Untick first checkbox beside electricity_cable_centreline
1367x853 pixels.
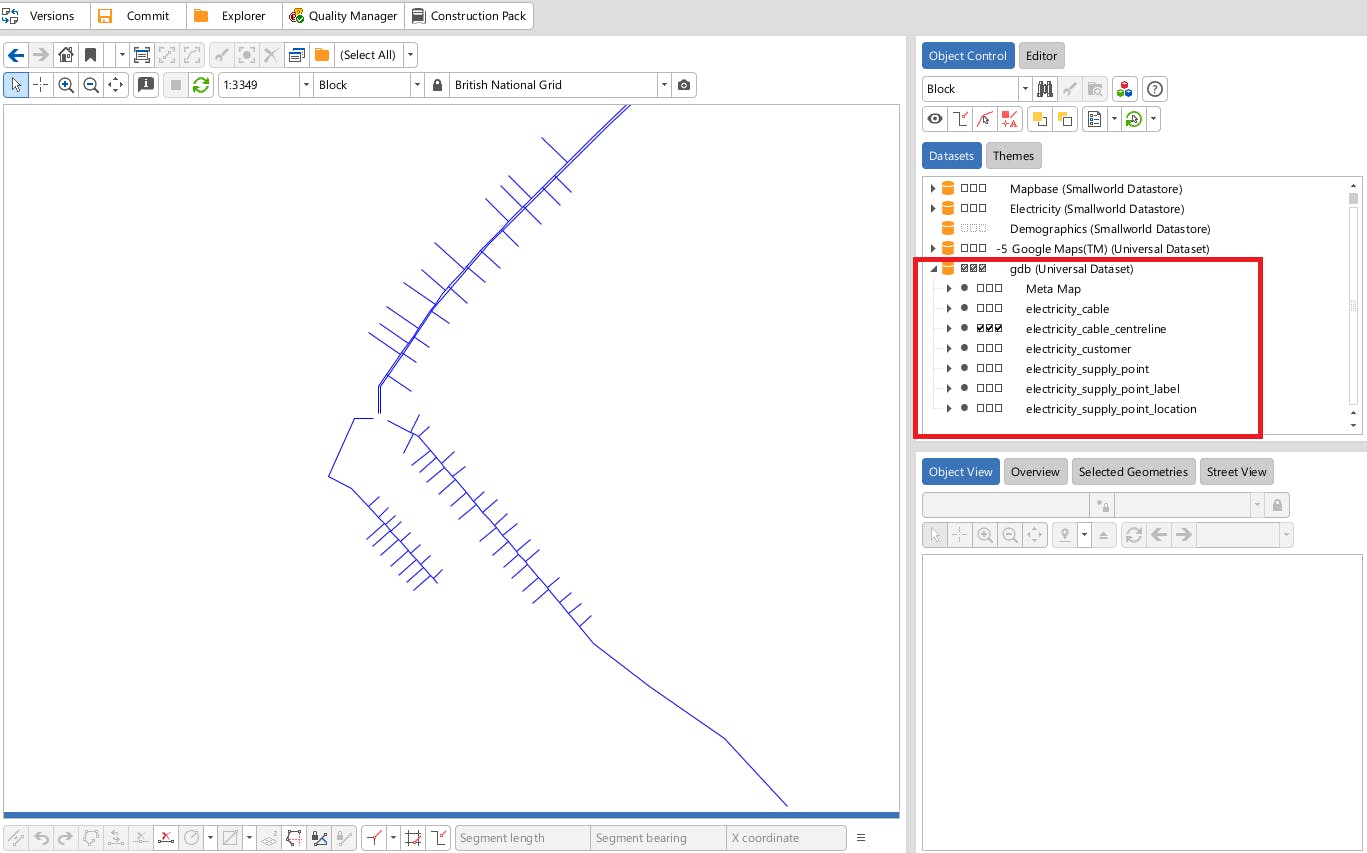pos(981,329)
